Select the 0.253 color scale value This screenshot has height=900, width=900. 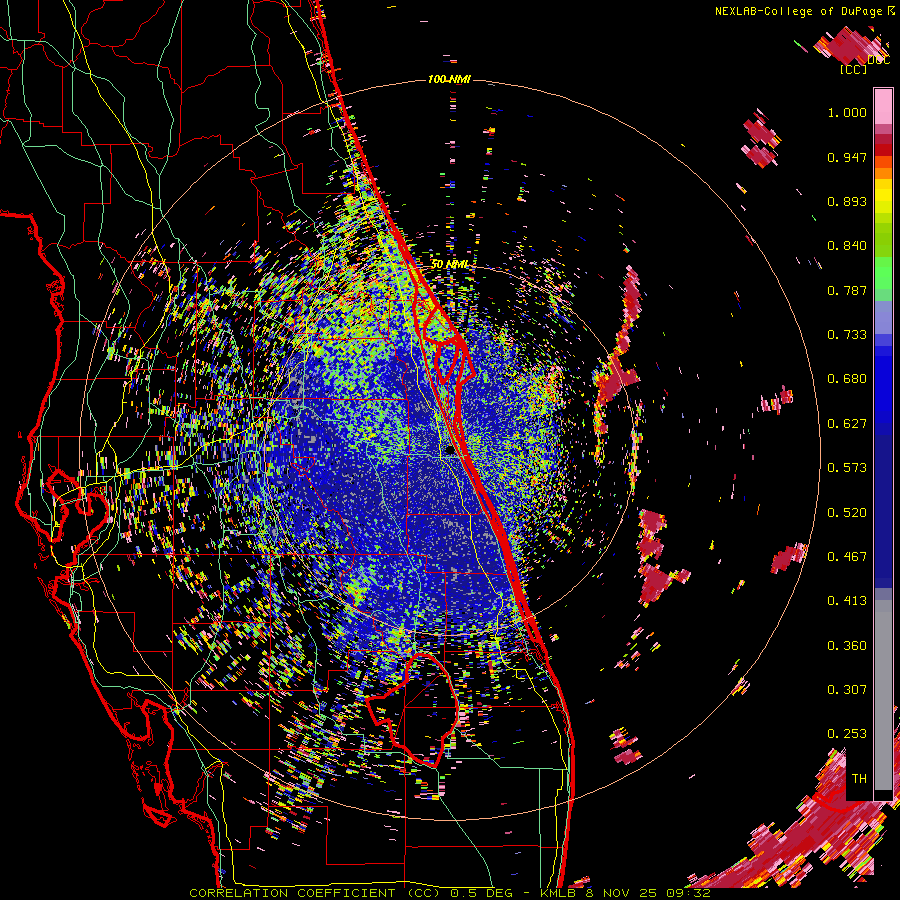coord(847,734)
